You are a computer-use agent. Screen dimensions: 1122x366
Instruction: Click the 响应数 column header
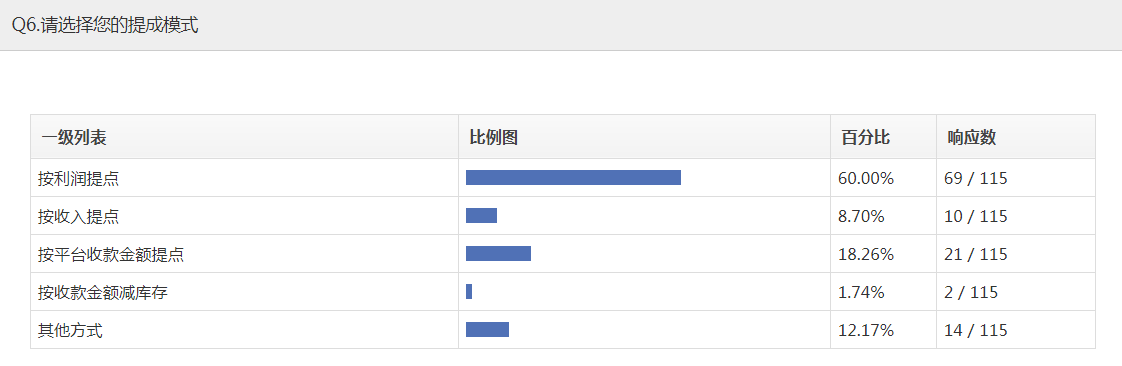(972, 138)
